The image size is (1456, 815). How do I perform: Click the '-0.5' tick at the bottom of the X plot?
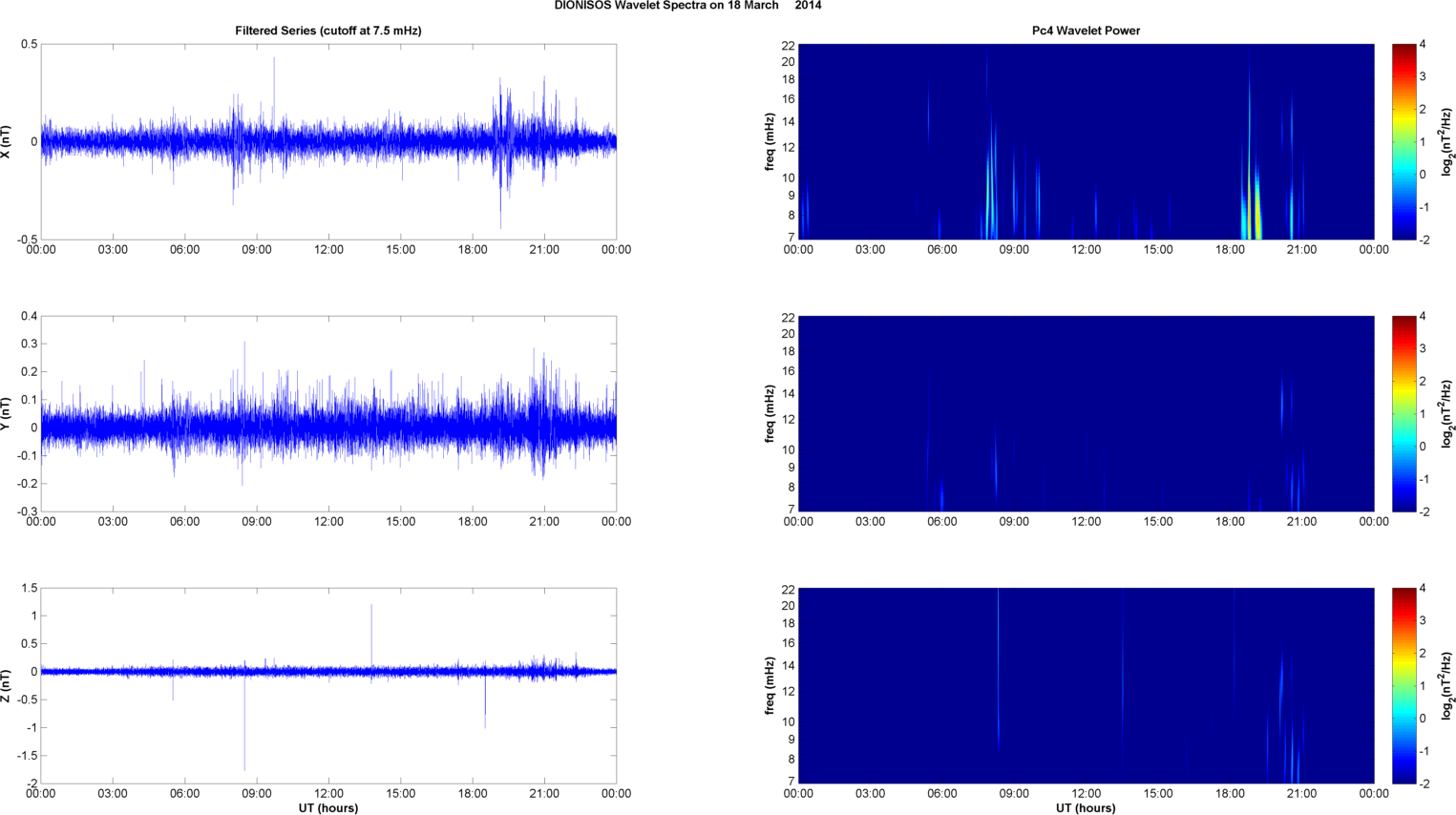point(27,240)
